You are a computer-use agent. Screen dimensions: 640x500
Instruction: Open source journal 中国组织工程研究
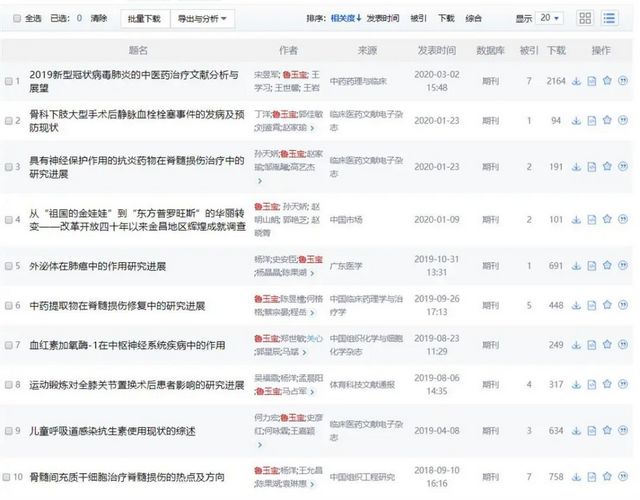(362, 477)
